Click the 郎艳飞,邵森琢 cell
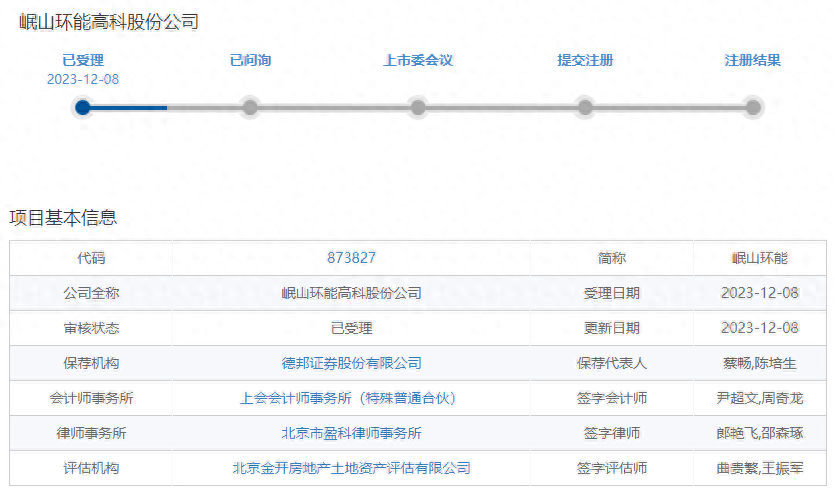Viewport: 835px width, 493px height. 760,433
